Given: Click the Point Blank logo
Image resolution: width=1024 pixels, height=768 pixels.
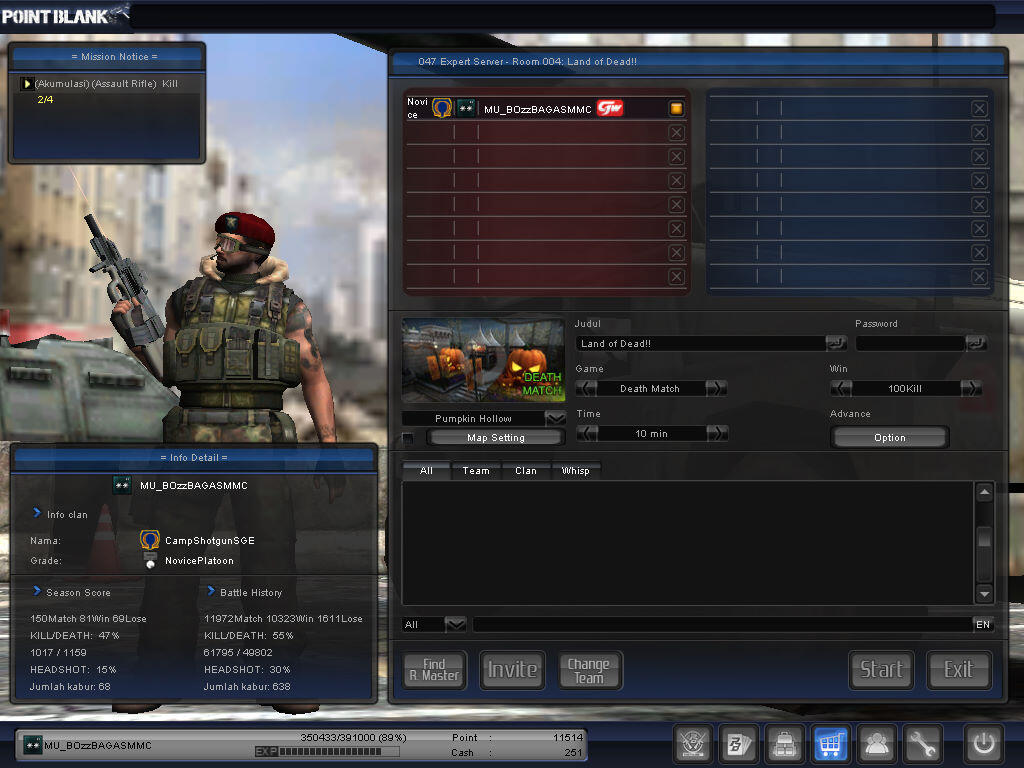Looking at the screenshot, I should [x=65, y=15].
